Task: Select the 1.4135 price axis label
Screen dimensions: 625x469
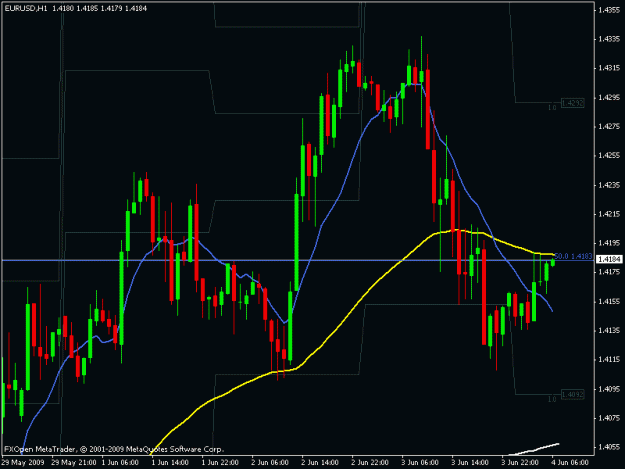Action: [x=609, y=331]
